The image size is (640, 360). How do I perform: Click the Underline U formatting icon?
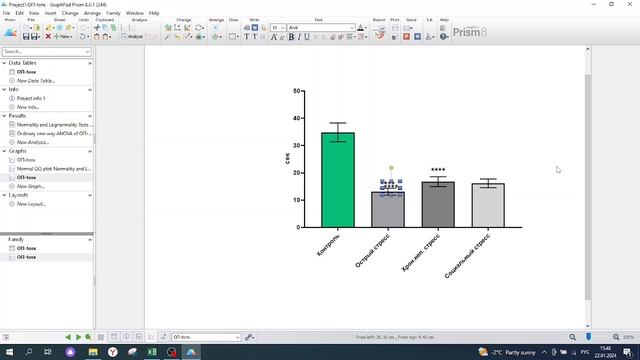click(x=307, y=37)
